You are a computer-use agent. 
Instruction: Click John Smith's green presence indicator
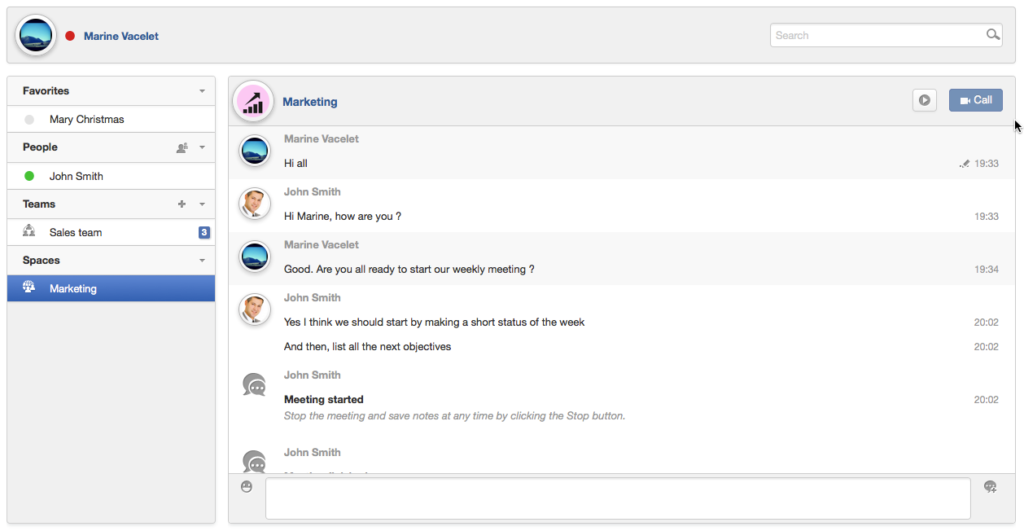29,176
